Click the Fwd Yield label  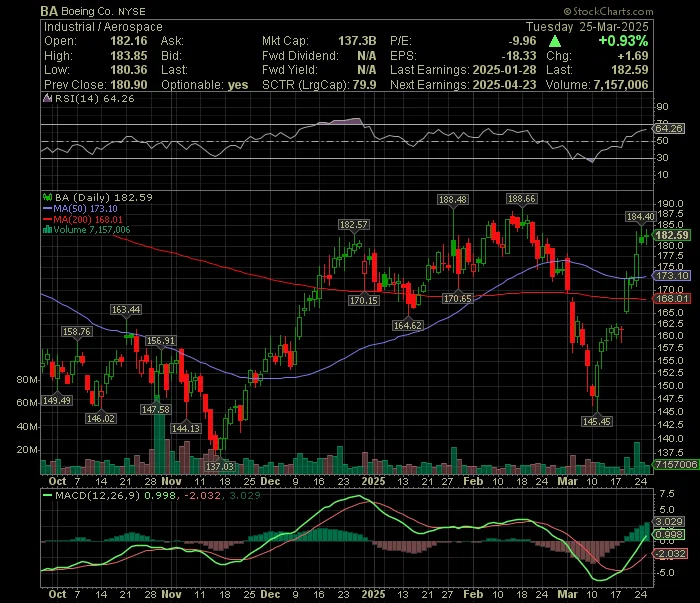290,70
